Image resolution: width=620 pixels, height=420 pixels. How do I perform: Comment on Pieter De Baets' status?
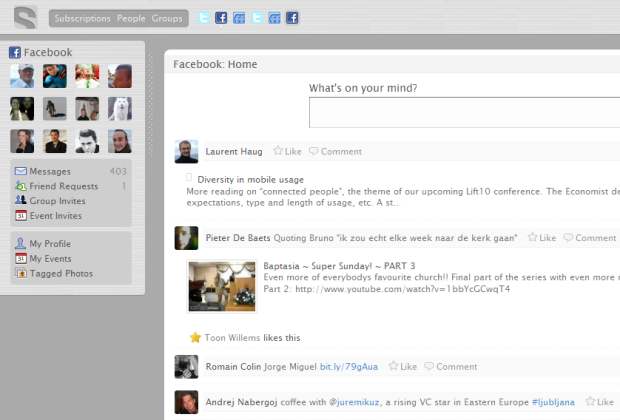tap(590, 238)
